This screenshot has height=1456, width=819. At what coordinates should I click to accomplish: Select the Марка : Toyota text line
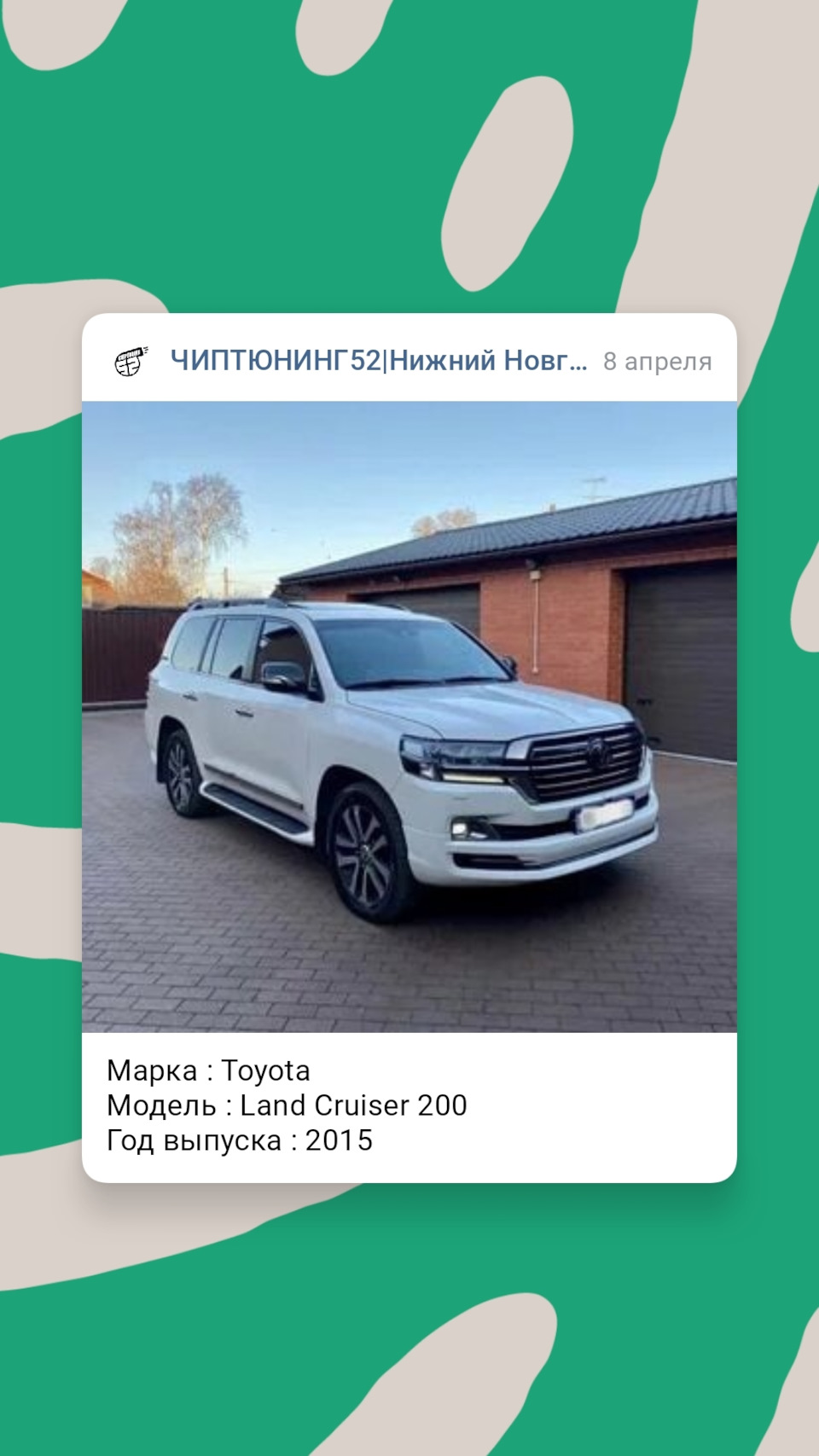pos(208,1070)
